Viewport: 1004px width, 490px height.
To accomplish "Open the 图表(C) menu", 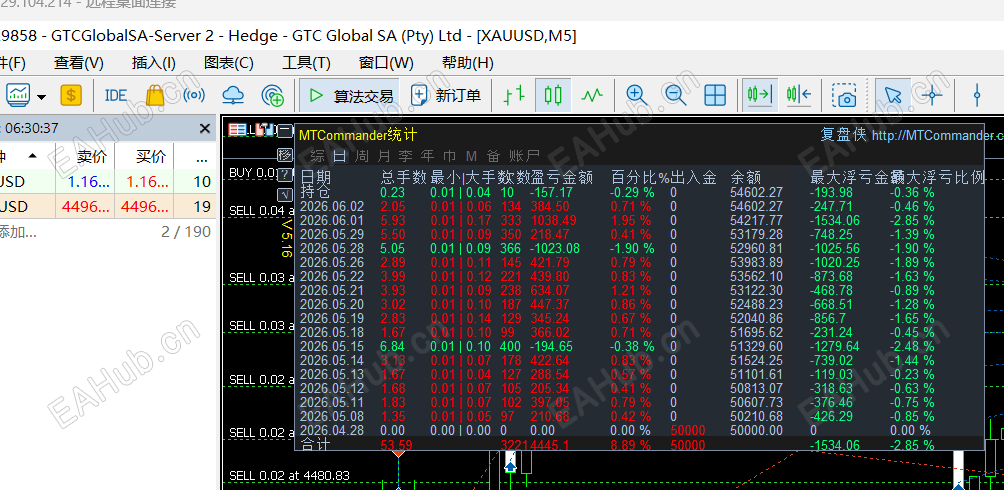I will pyautogui.click(x=229, y=63).
